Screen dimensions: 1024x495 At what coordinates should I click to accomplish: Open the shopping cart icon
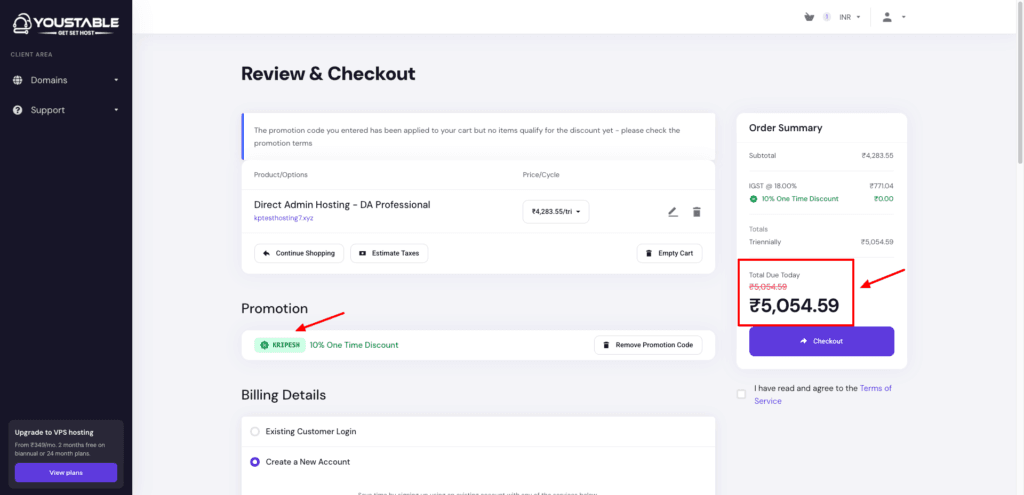(x=809, y=17)
